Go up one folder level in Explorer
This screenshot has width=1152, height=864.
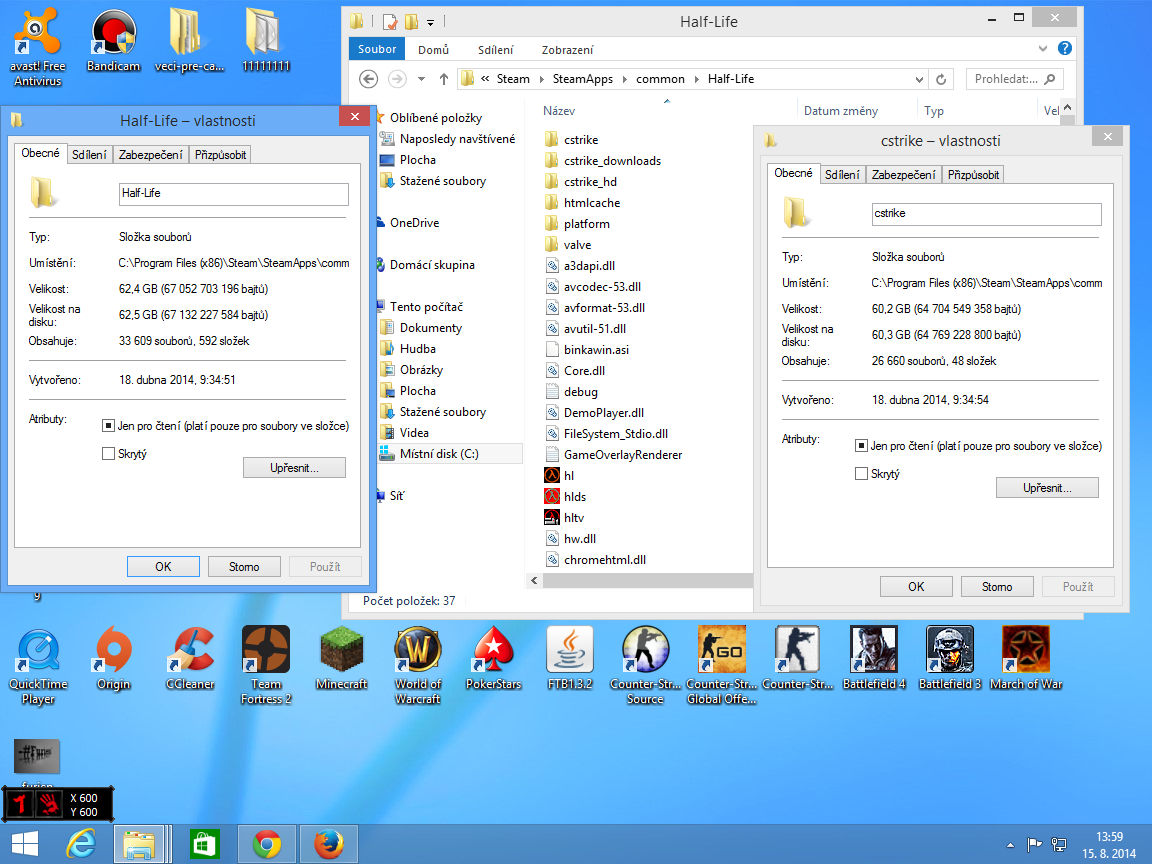(x=443, y=79)
